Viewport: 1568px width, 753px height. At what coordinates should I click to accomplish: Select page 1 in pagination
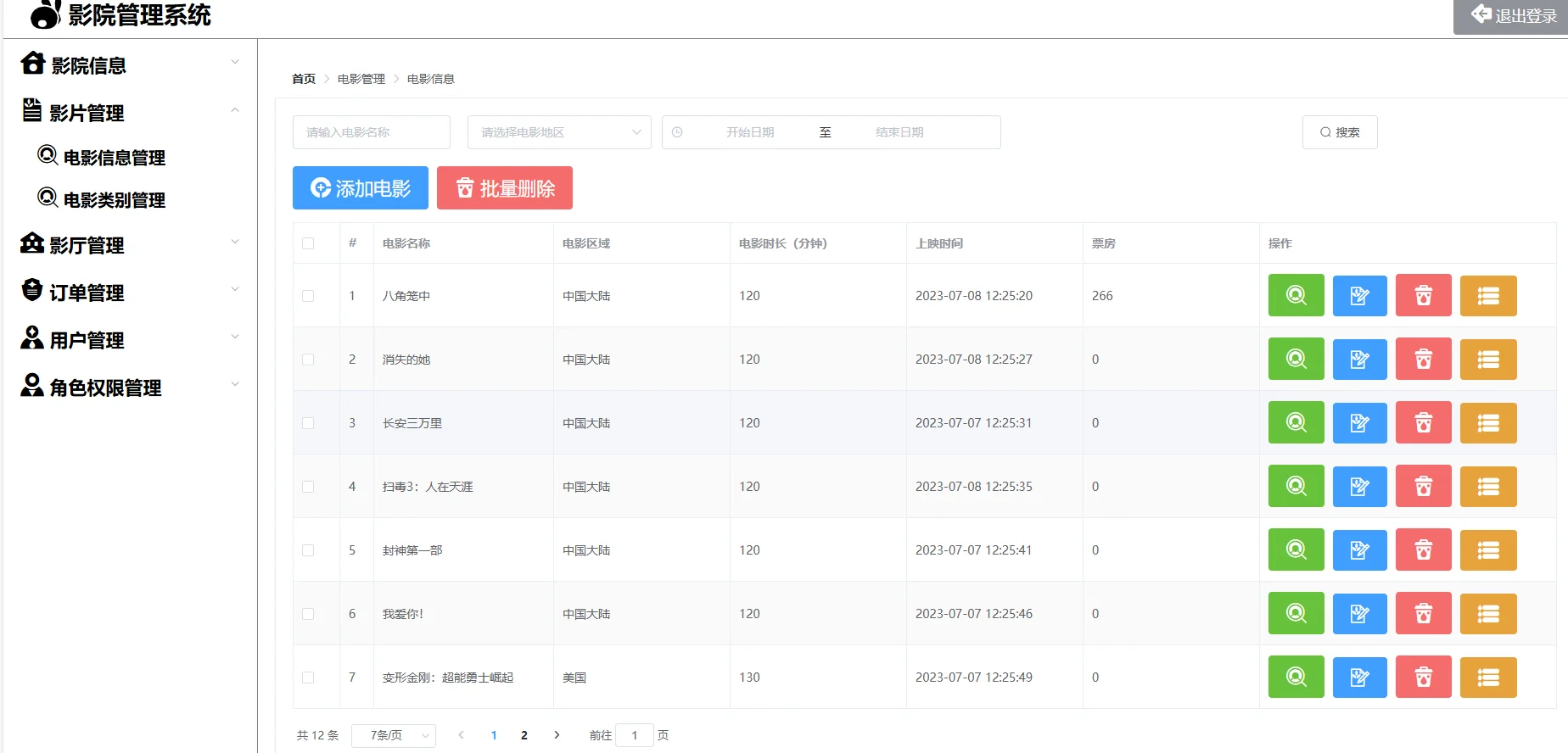(x=494, y=735)
